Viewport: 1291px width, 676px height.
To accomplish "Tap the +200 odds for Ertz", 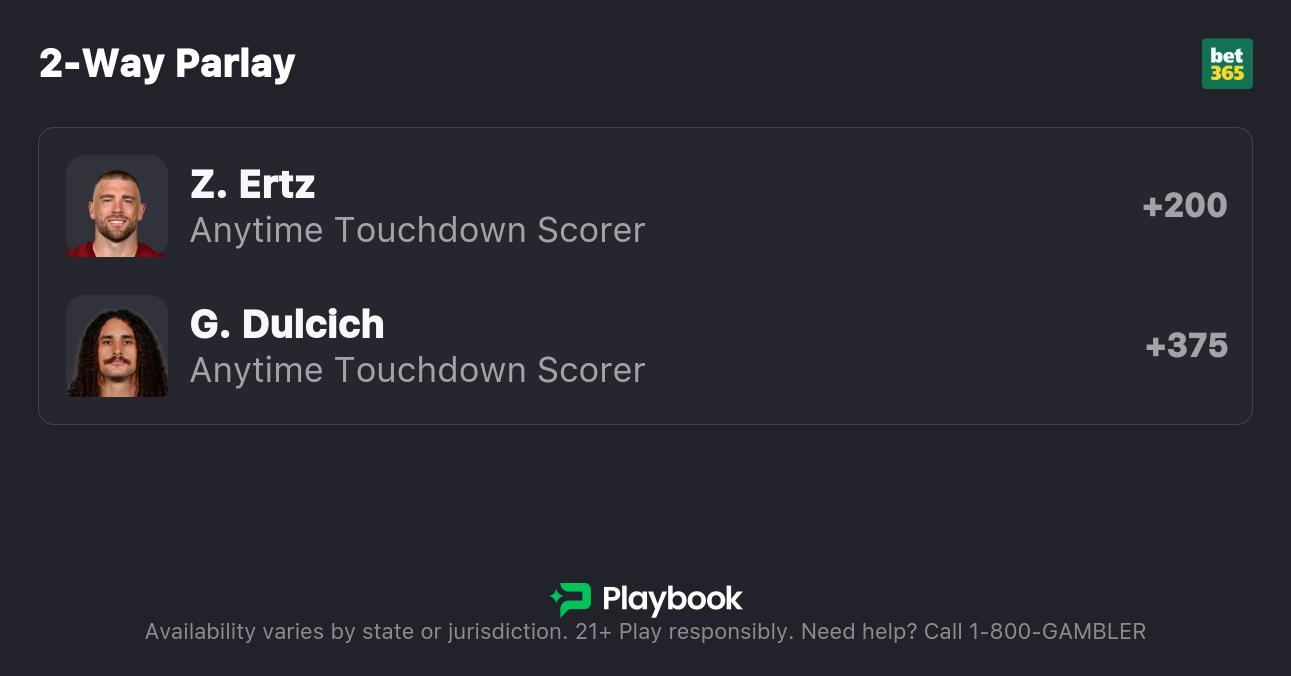I will tap(1185, 206).
